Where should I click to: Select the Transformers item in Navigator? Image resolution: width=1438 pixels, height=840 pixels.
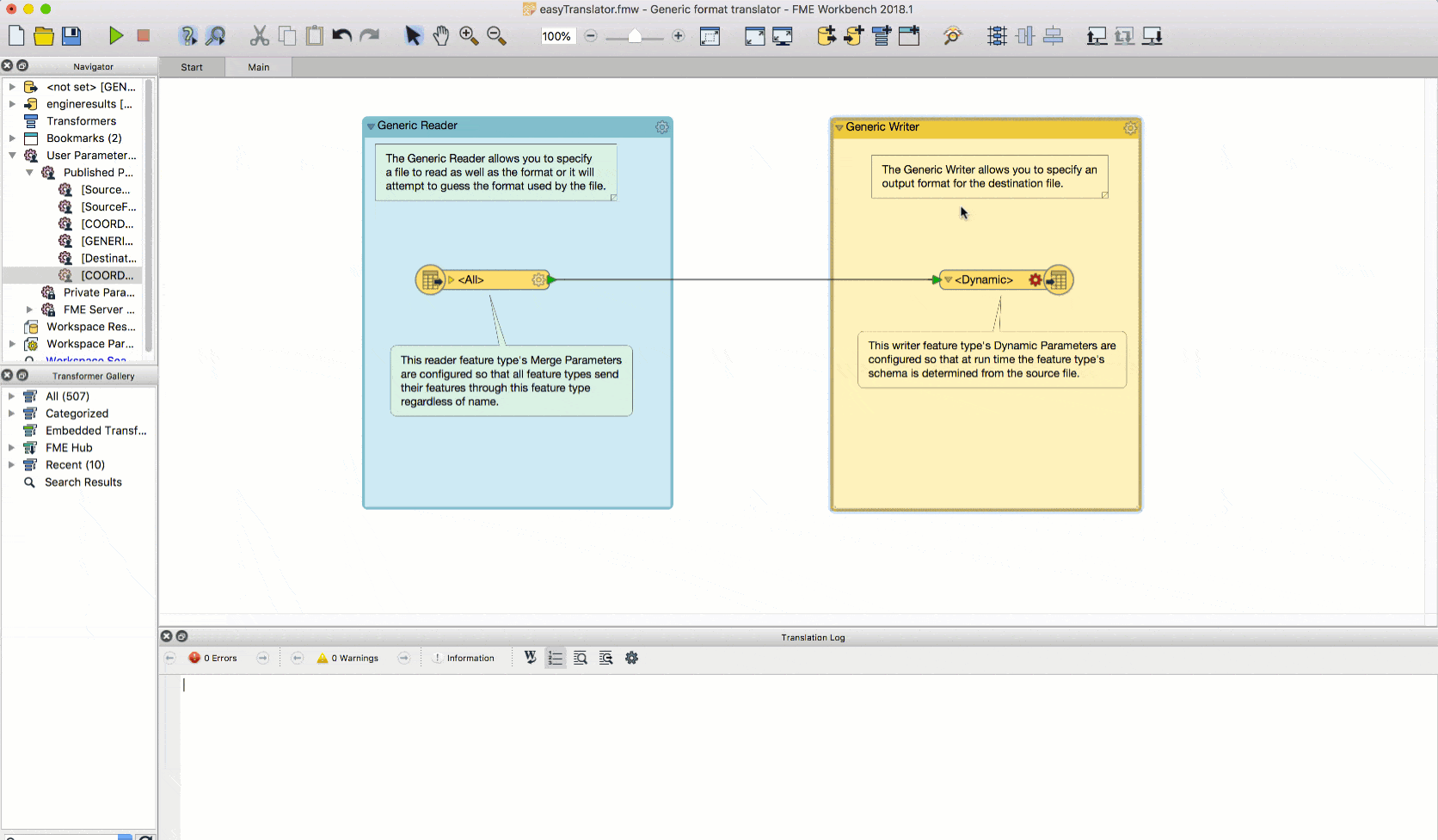point(81,121)
